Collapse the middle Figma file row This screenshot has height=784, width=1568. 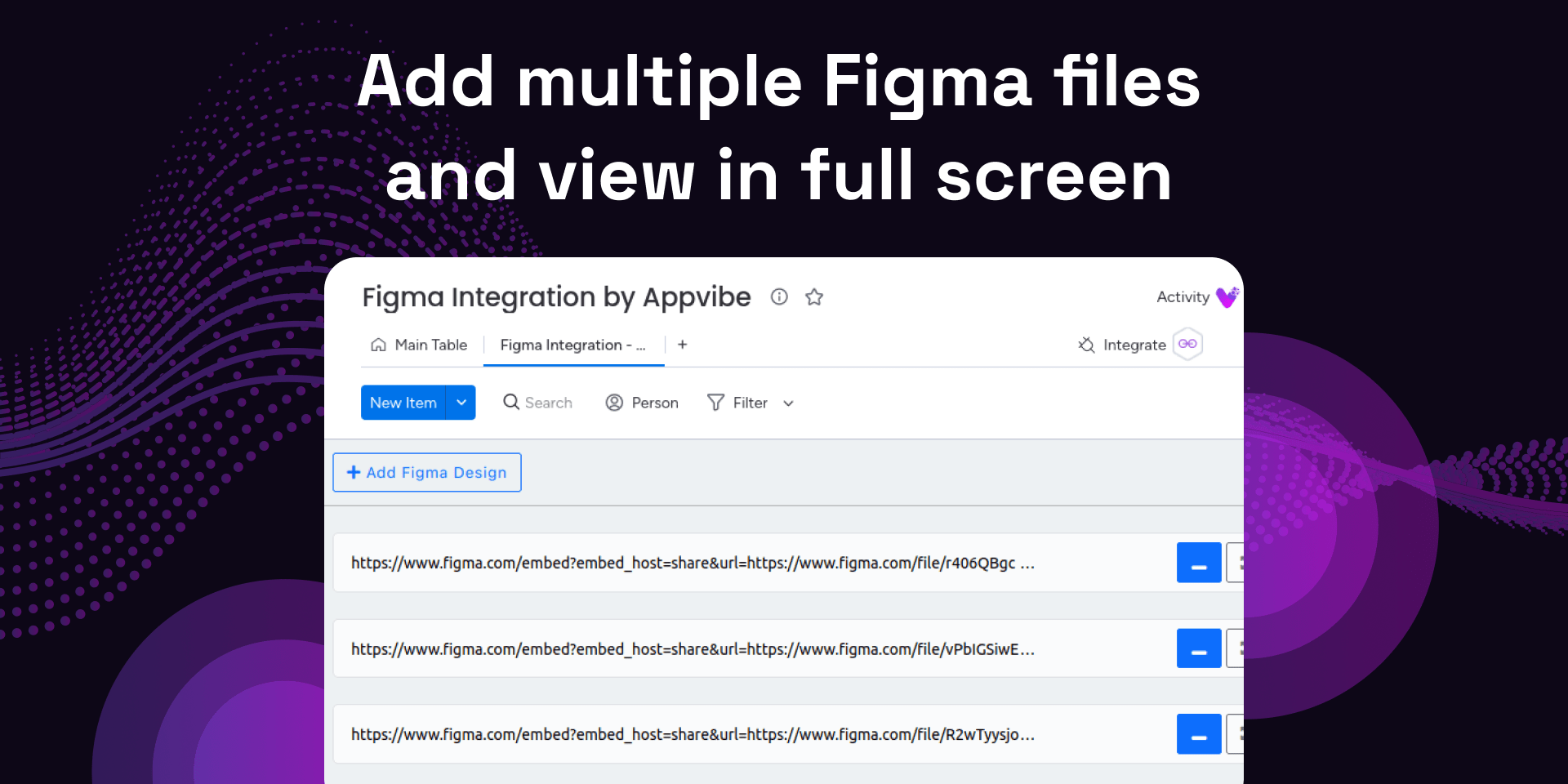1198,648
